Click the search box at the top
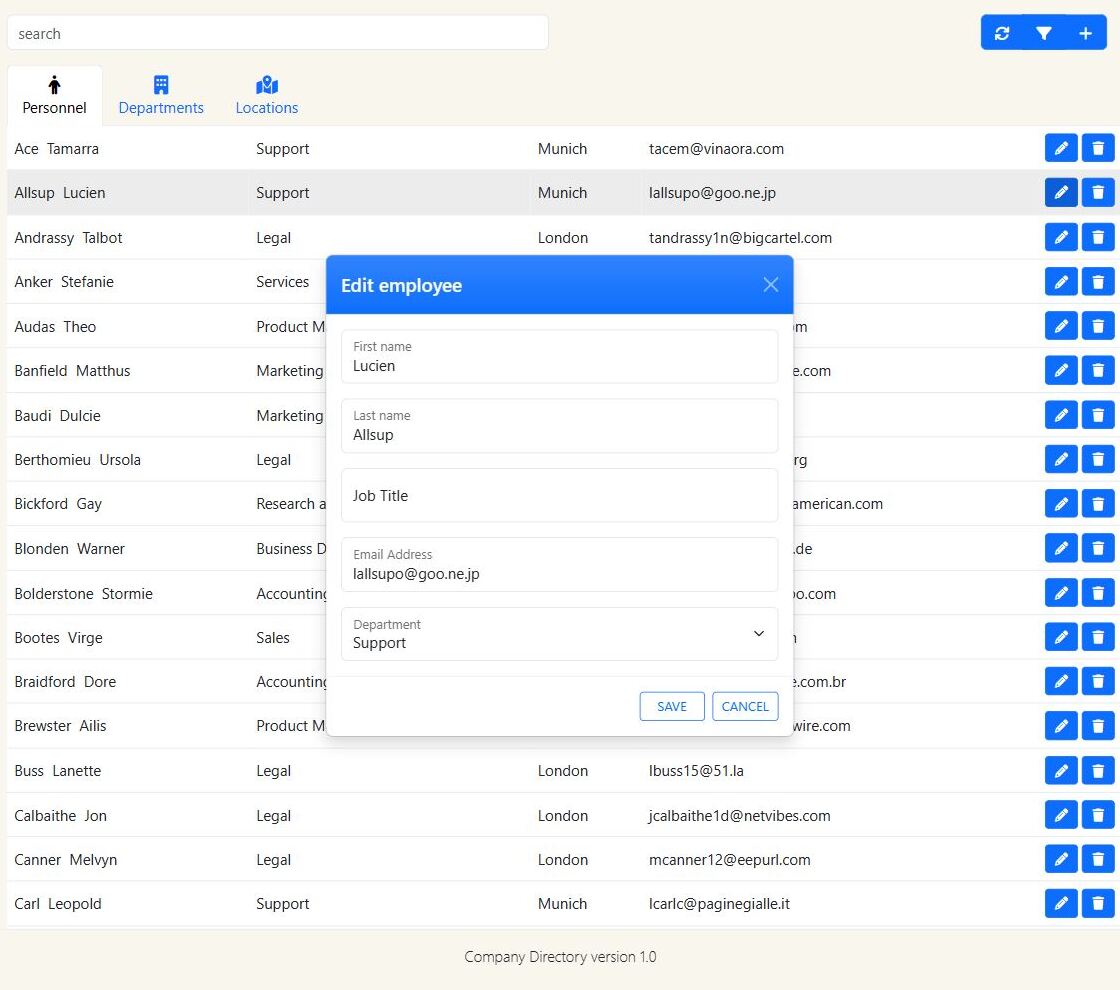Image resolution: width=1120 pixels, height=990 pixels. point(278,32)
